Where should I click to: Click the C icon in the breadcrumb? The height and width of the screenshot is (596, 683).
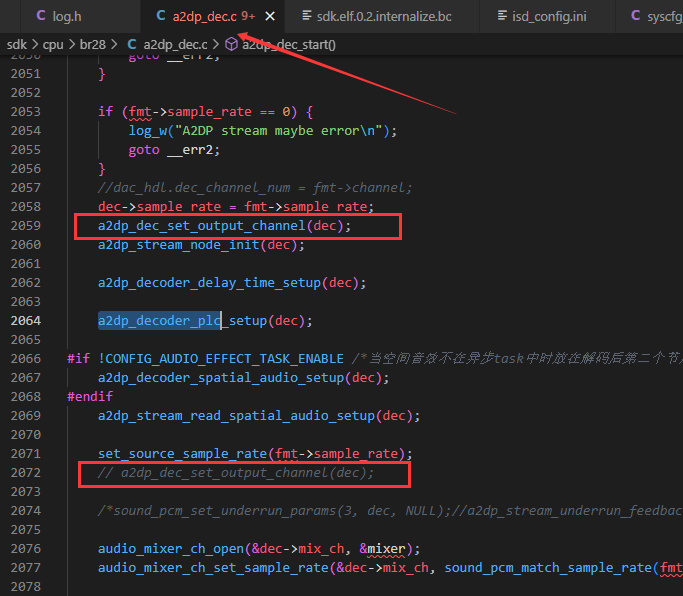132,44
